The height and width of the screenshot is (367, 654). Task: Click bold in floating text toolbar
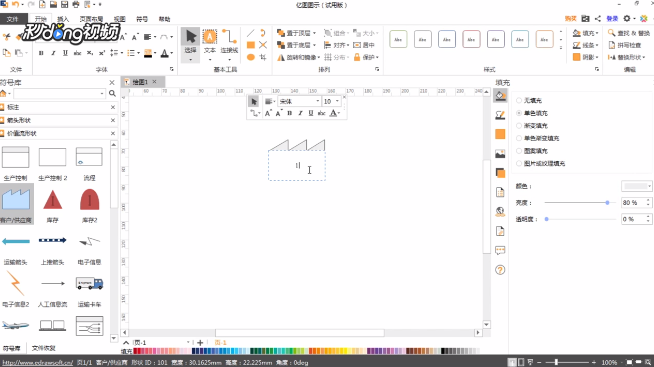pos(289,113)
